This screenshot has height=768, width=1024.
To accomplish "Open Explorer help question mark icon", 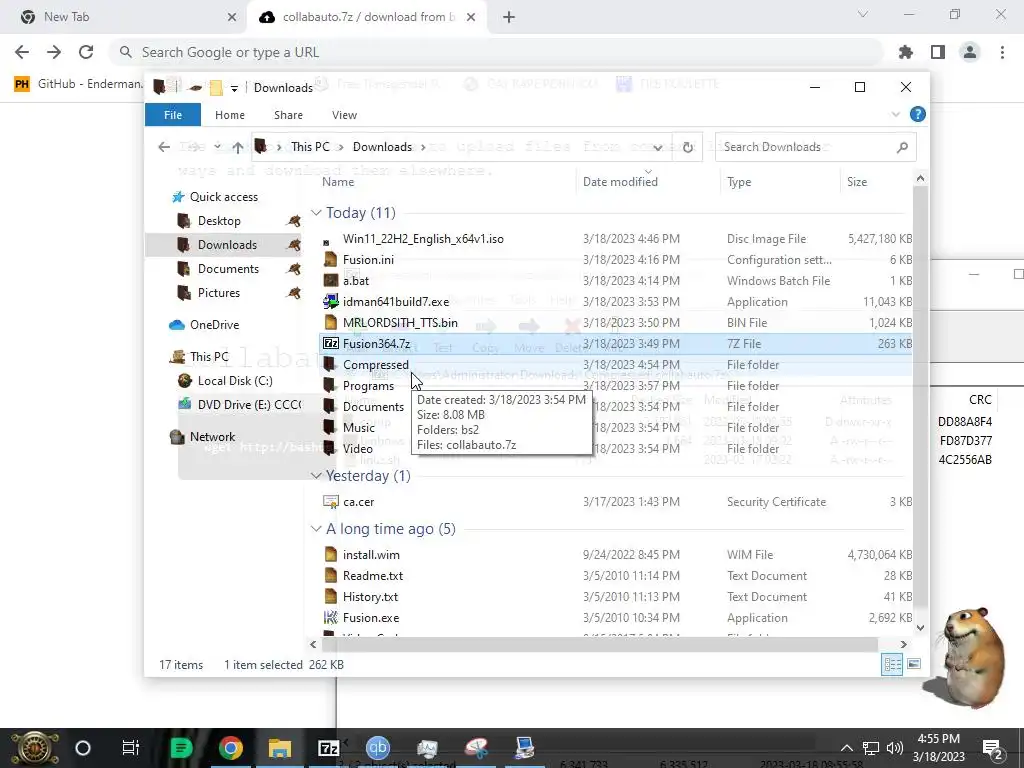I will tap(918, 114).
